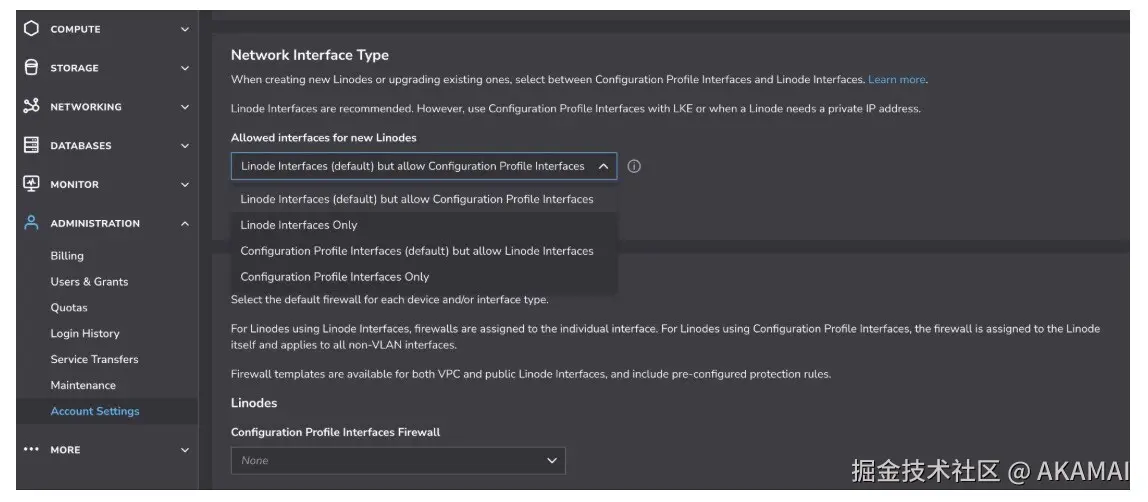
Task: Click the ADMINISTRATION menu label
Action: point(95,223)
